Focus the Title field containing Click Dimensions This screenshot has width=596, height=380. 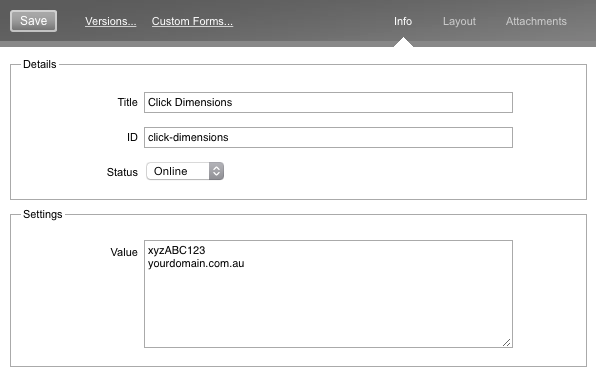pyautogui.click(x=328, y=103)
